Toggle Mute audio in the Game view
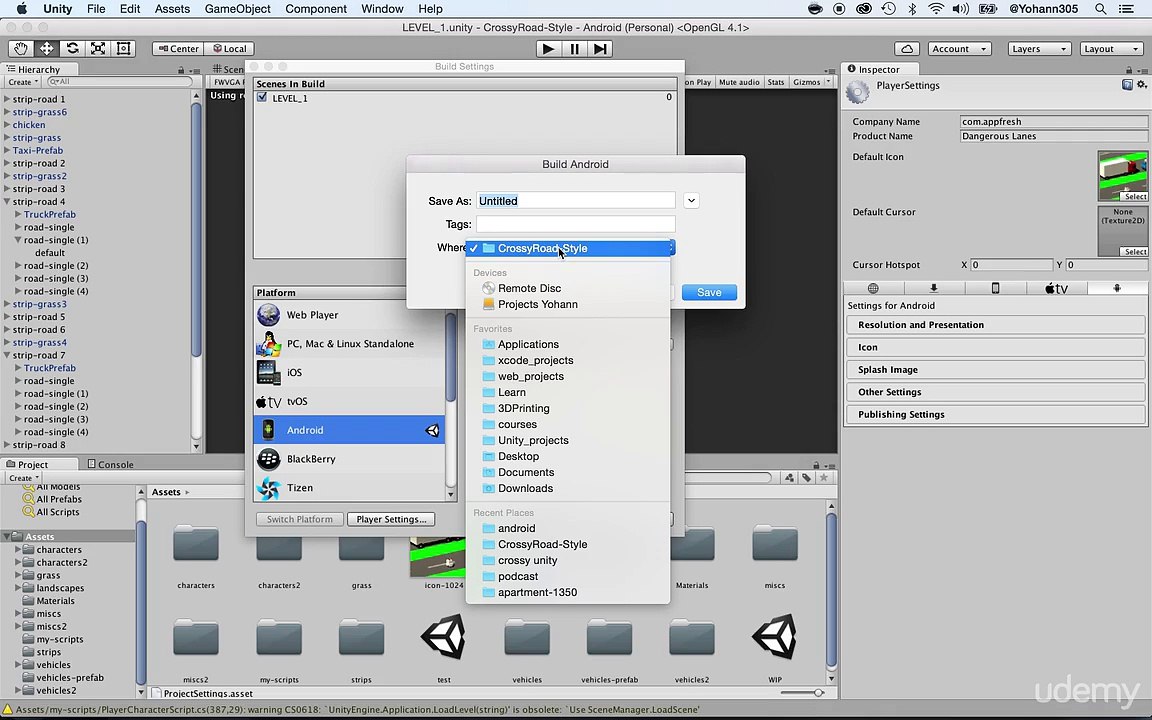 [x=738, y=82]
